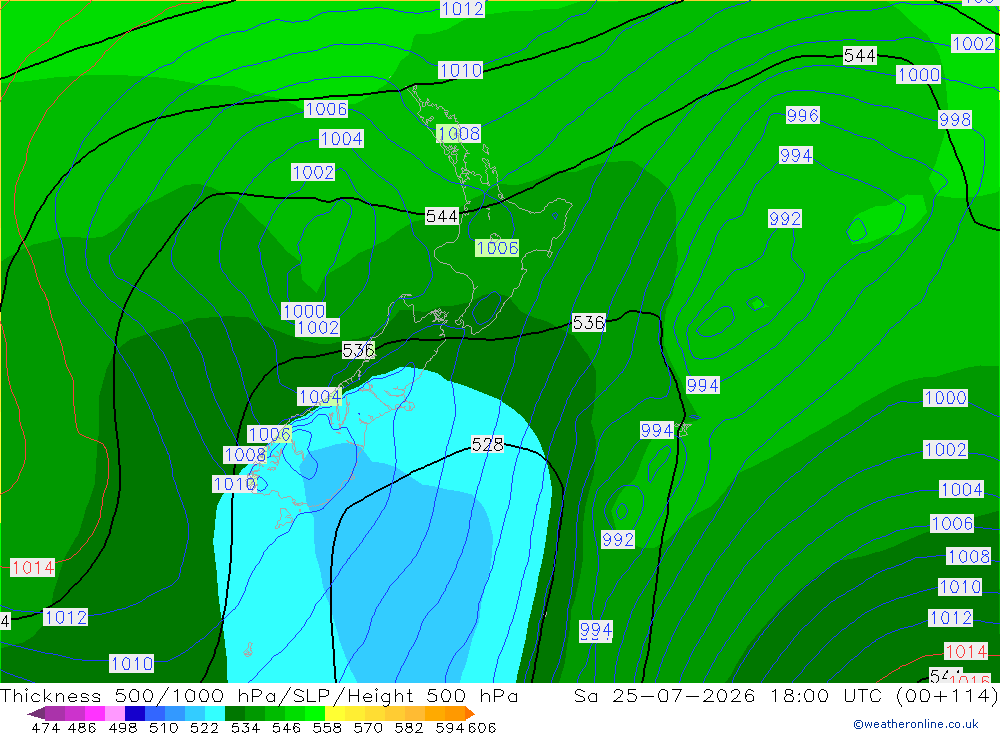Click the 994 label next to 996
This screenshot has width=1000, height=733.
pyautogui.click(x=795, y=156)
